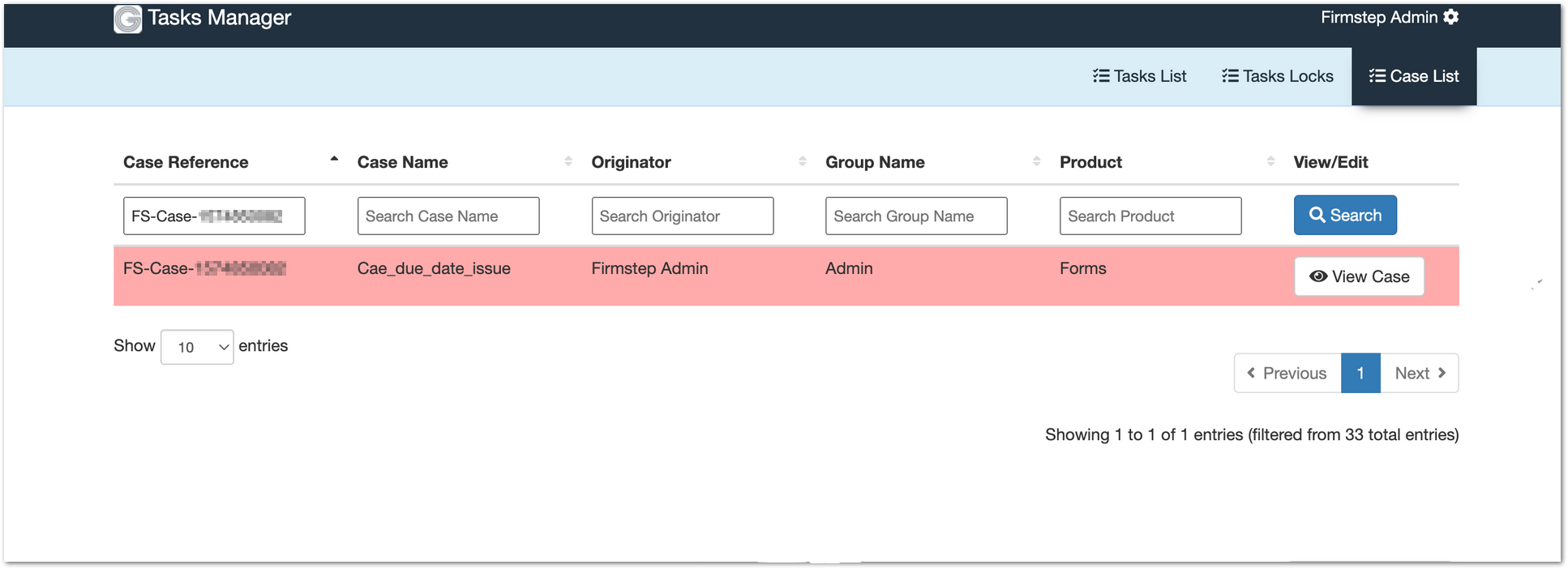Viewport: 1568px width, 569px height.
Task: Click the Cae_due_date_issue case name
Action: (434, 268)
